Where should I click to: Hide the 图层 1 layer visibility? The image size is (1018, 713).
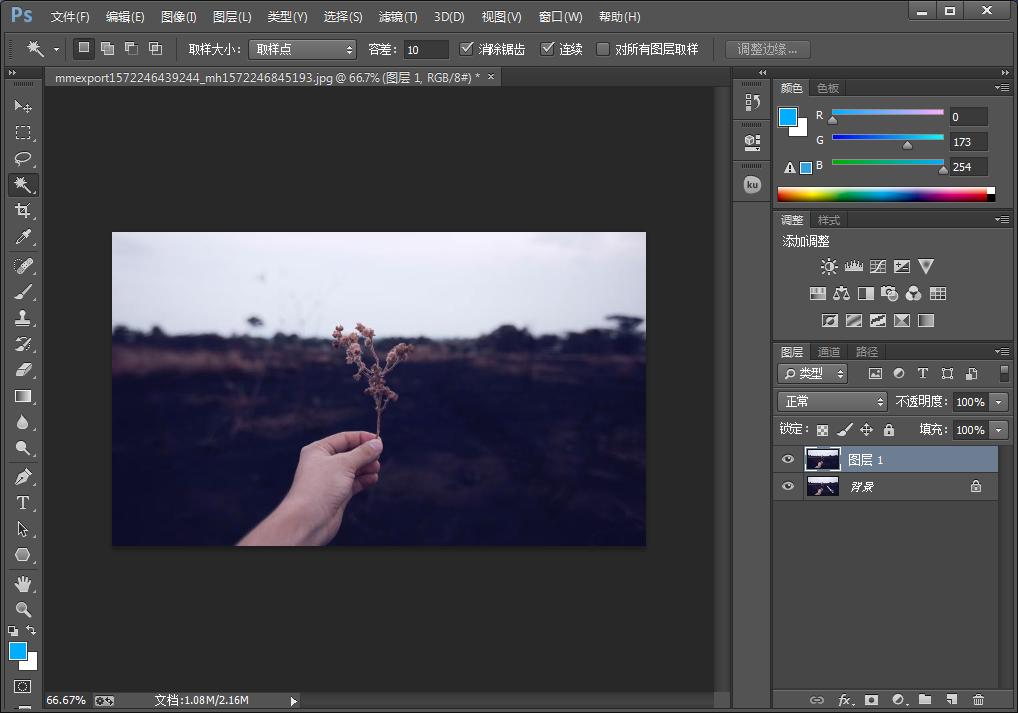point(788,460)
